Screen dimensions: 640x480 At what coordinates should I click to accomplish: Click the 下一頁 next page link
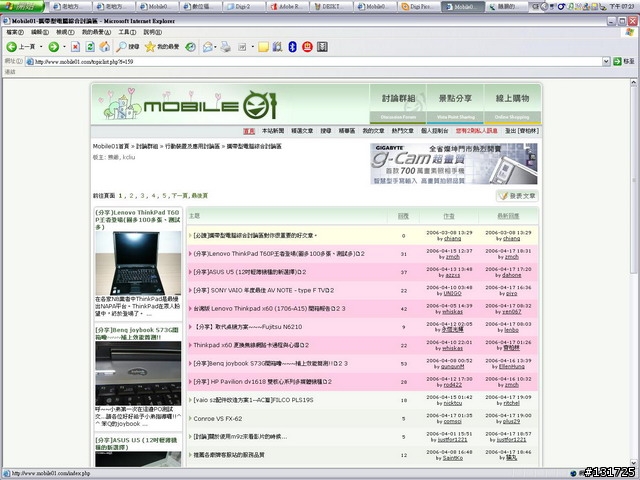pyautogui.click(x=180, y=196)
